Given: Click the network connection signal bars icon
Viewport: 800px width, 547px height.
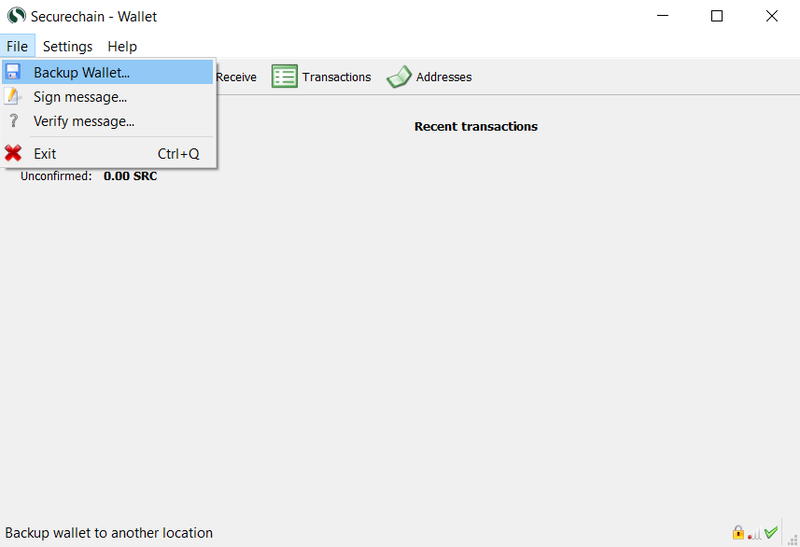Looking at the screenshot, I should (x=754, y=534).
